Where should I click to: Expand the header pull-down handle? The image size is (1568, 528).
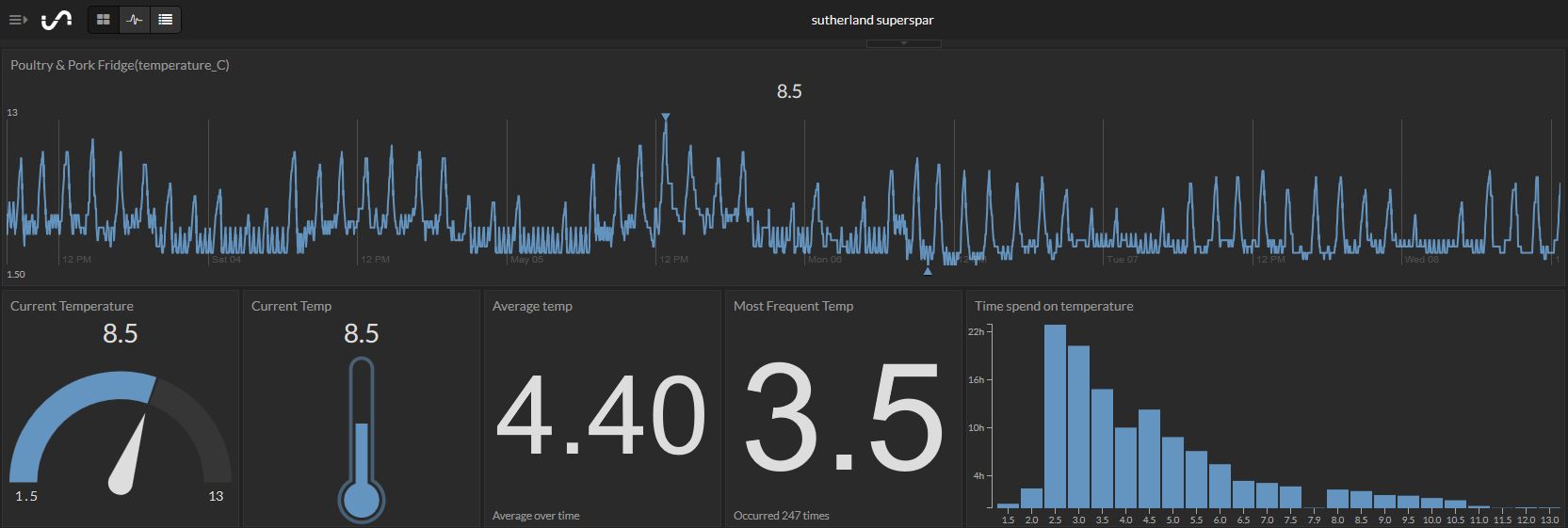pyautogui.click(x=903, y=43)
